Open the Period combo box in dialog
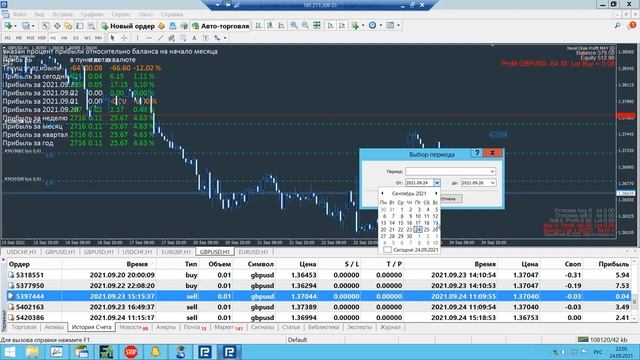Screen dimensions: 640x360 (450, 171)
